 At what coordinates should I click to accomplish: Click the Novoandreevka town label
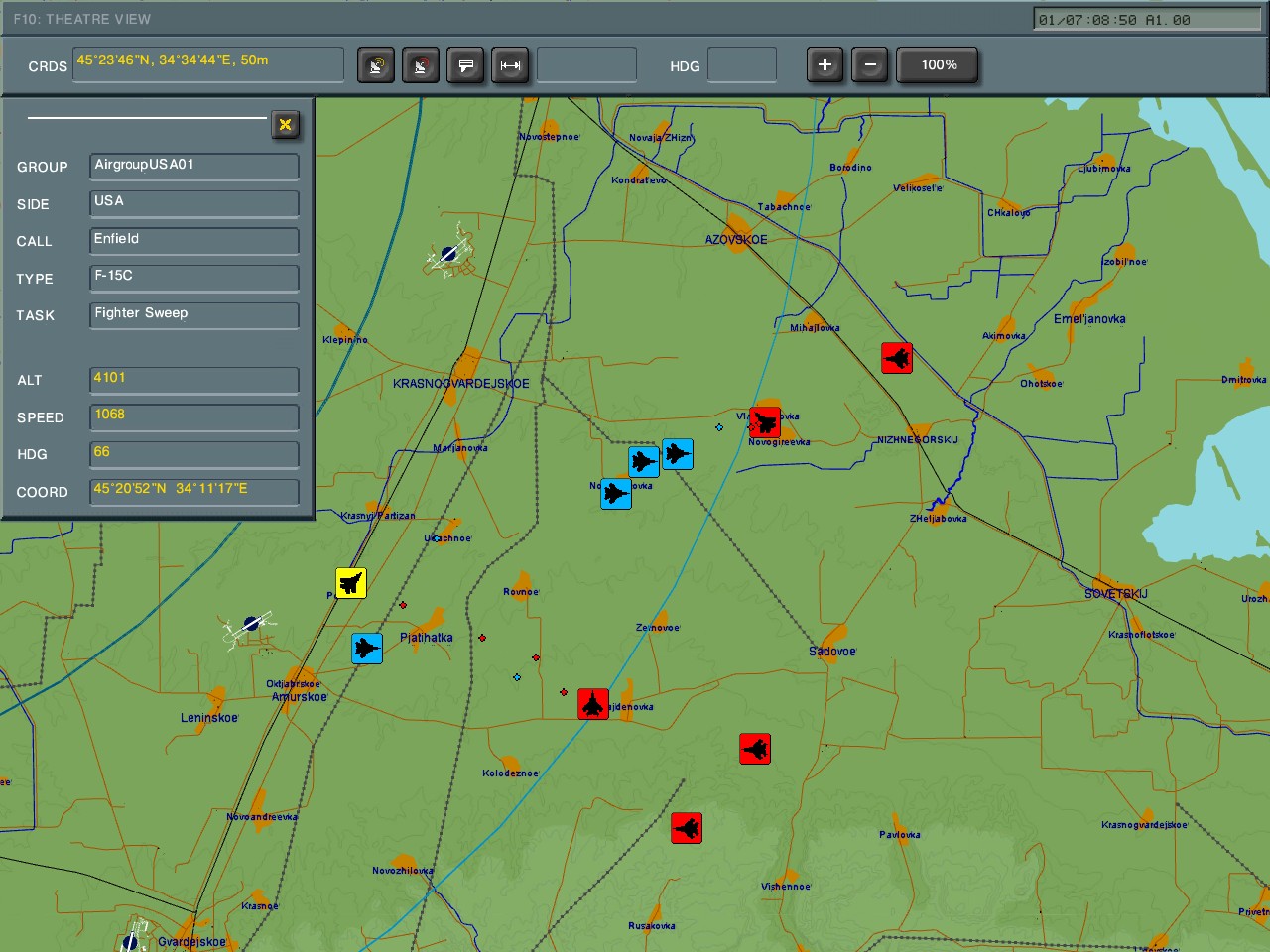[x=262, y=817]
